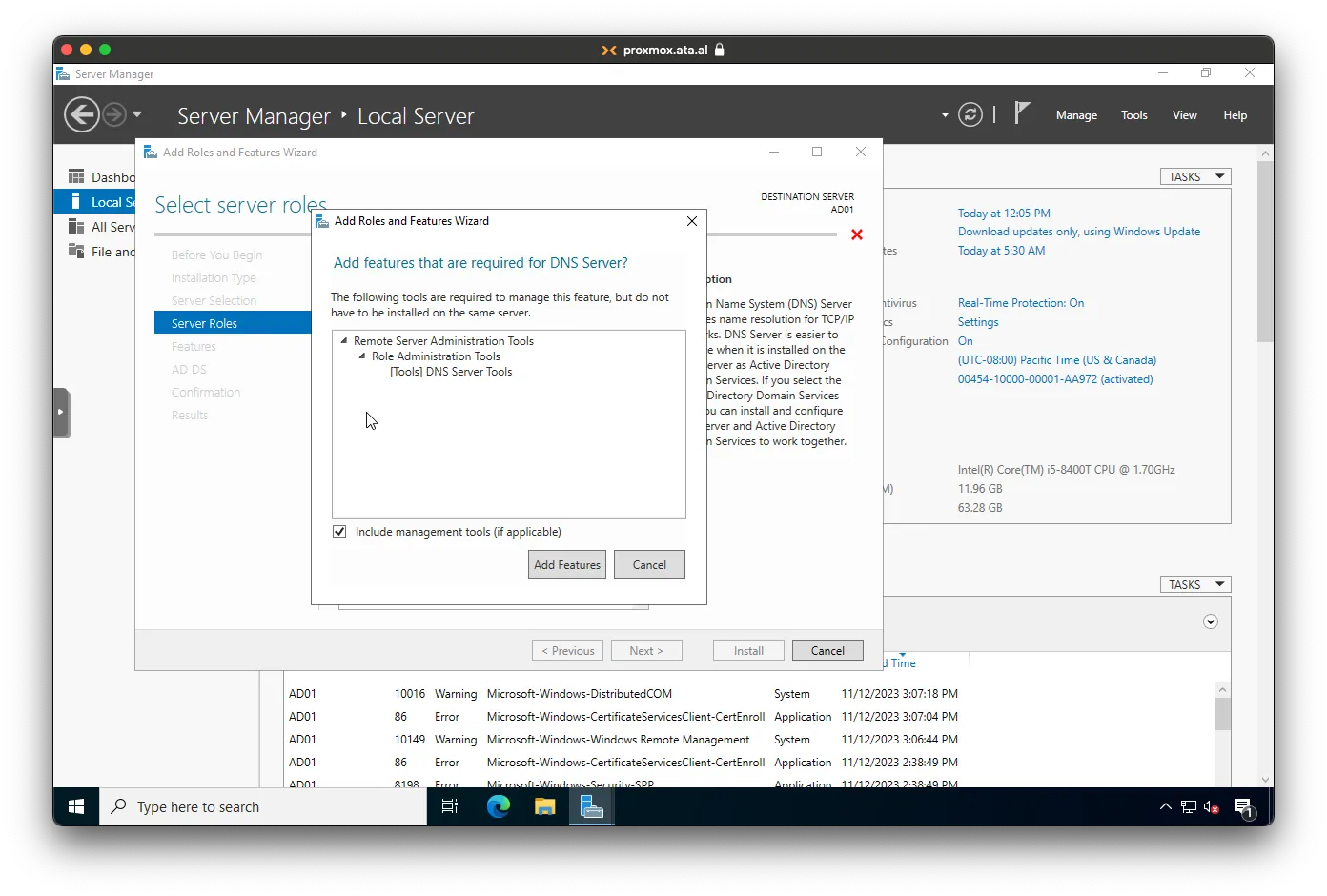Go to Server Roles wizard step
This screenshot has width=1327, height=896.
[233, 323]
